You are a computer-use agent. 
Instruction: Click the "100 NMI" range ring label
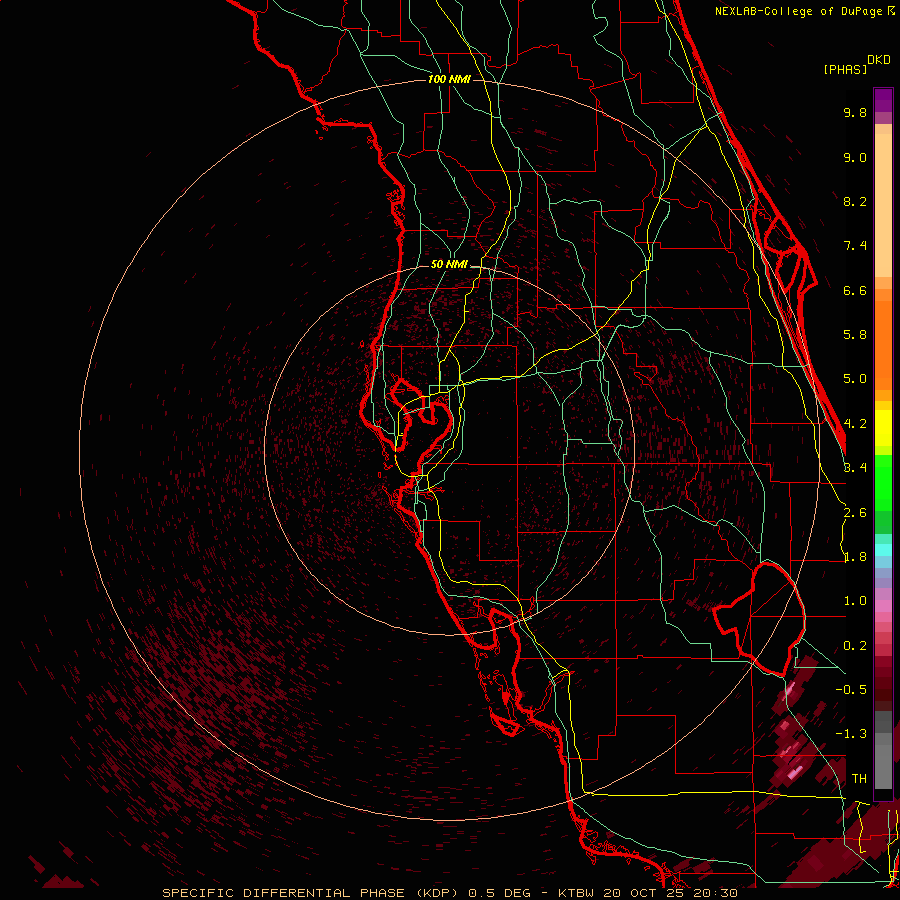point(449,79)
